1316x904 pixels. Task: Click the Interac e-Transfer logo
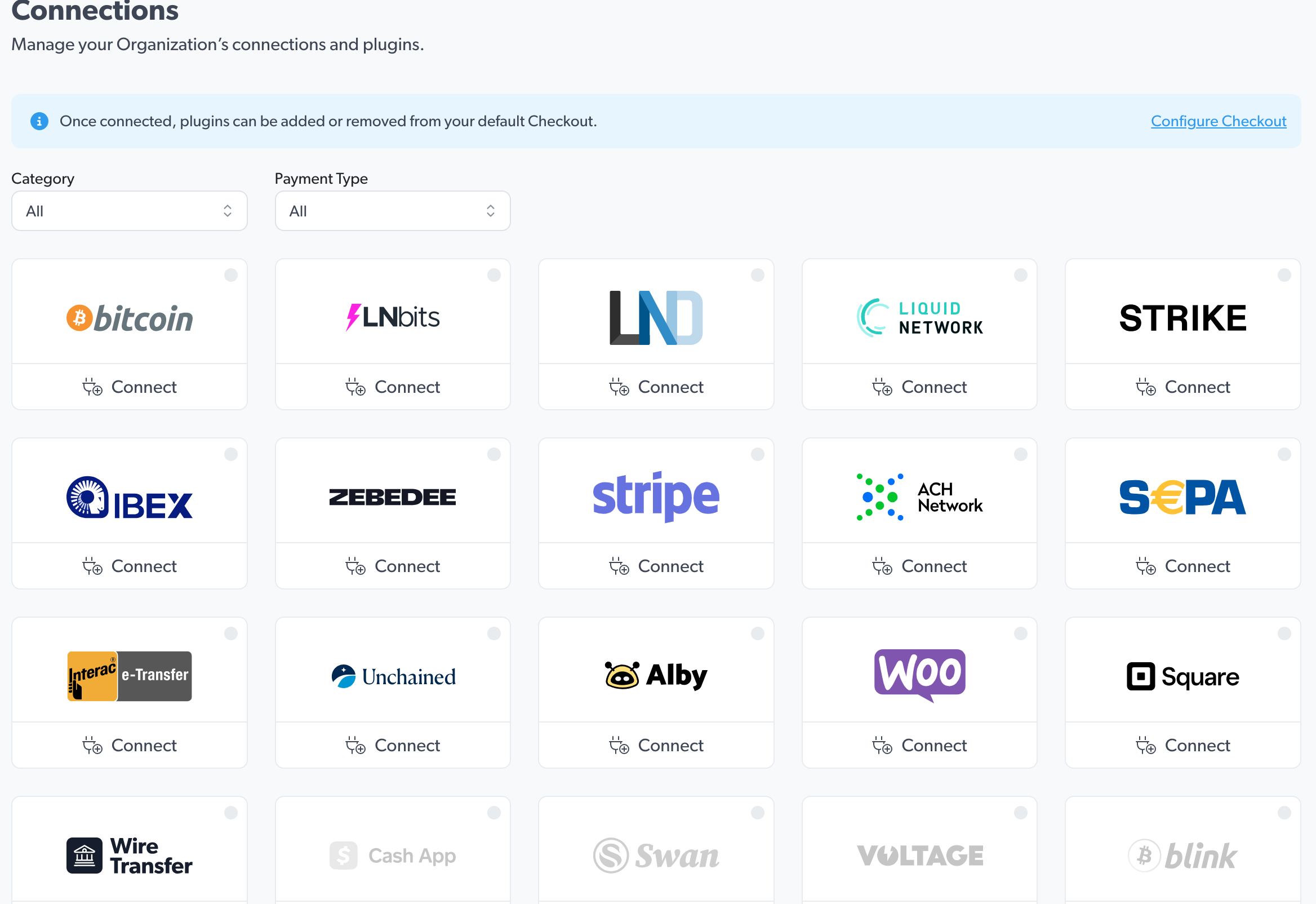130,676
